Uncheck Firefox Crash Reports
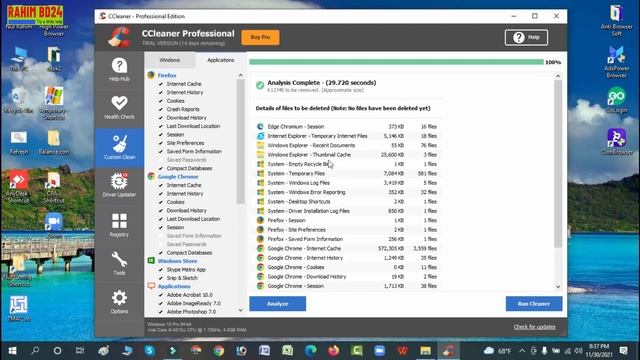The image size is (640, 360). 161,109
